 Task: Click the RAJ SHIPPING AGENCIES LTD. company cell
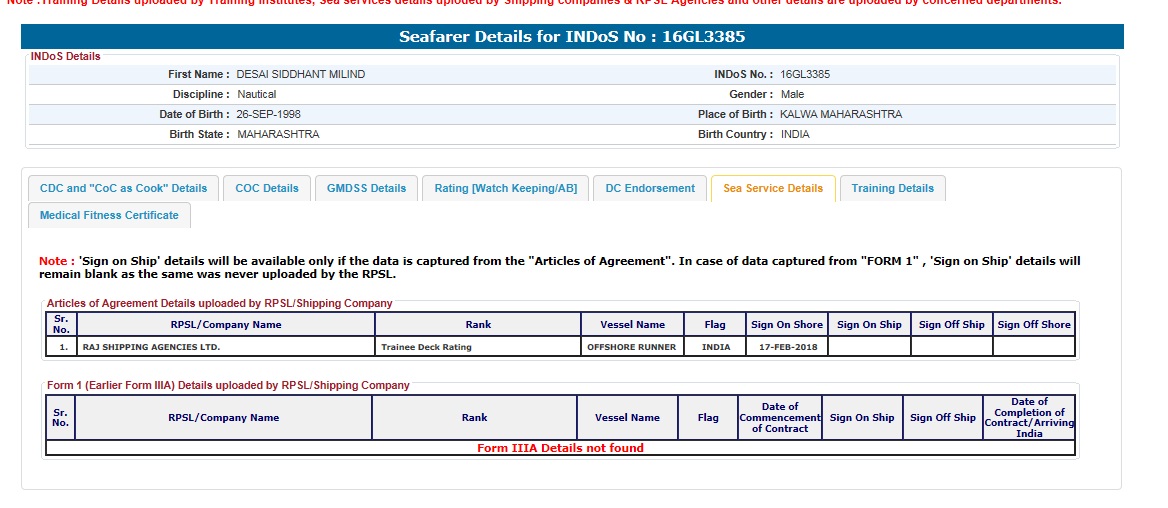tap(151, 347)
